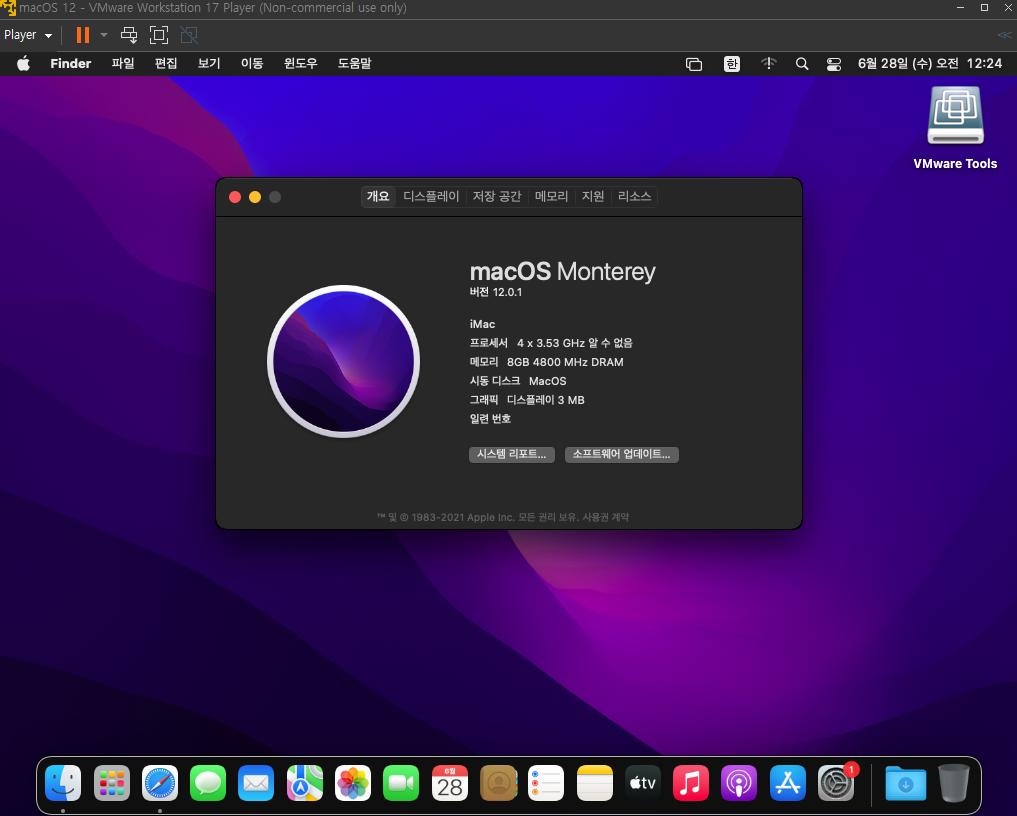Screen dimensions: 1017x816
Task: Toggle the Korean input source indicator
Action: click(x=732, y=64)
